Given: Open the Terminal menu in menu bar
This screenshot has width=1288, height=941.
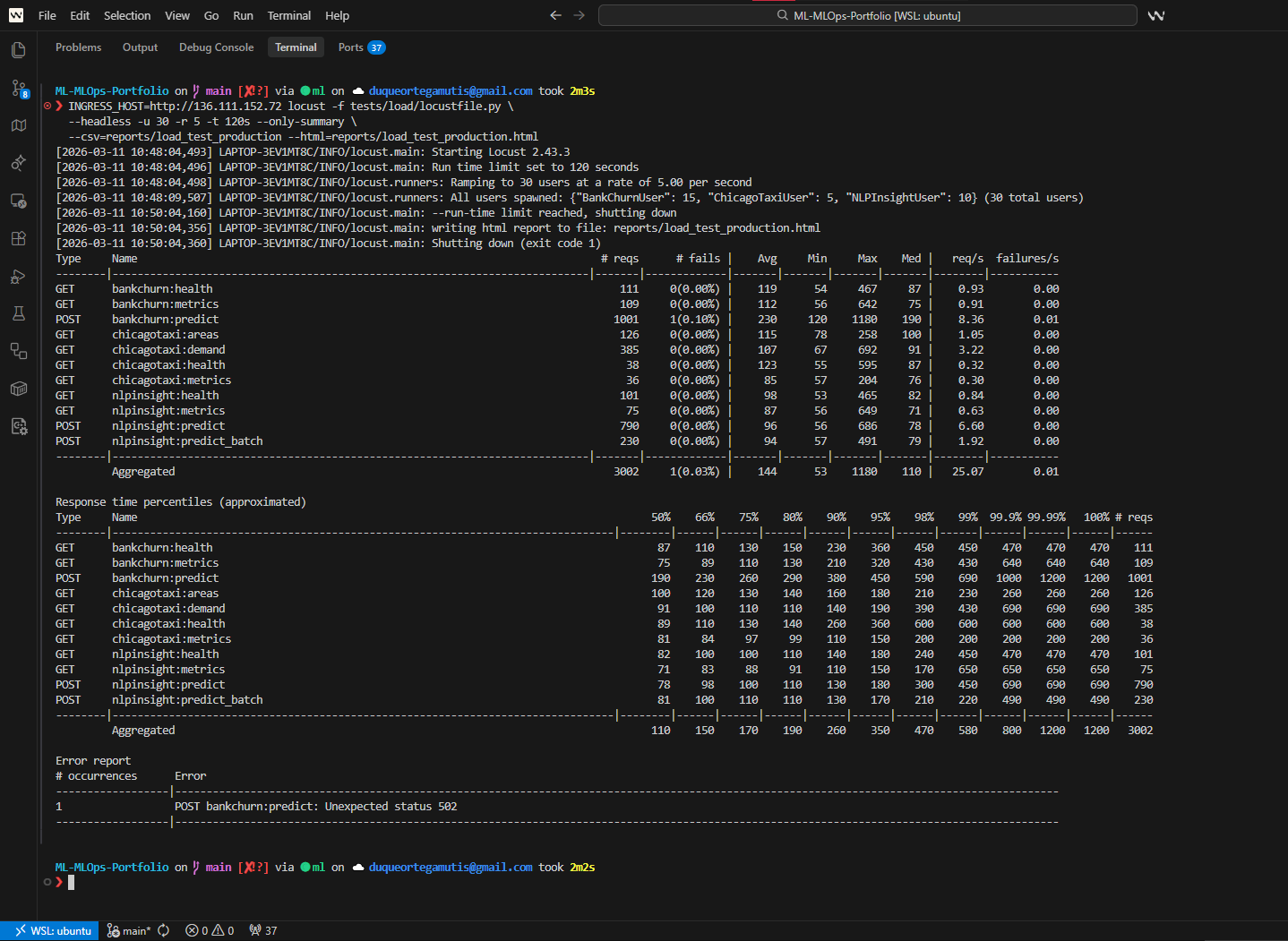Looking at the screenshot, I should click(x=288, y=15).
